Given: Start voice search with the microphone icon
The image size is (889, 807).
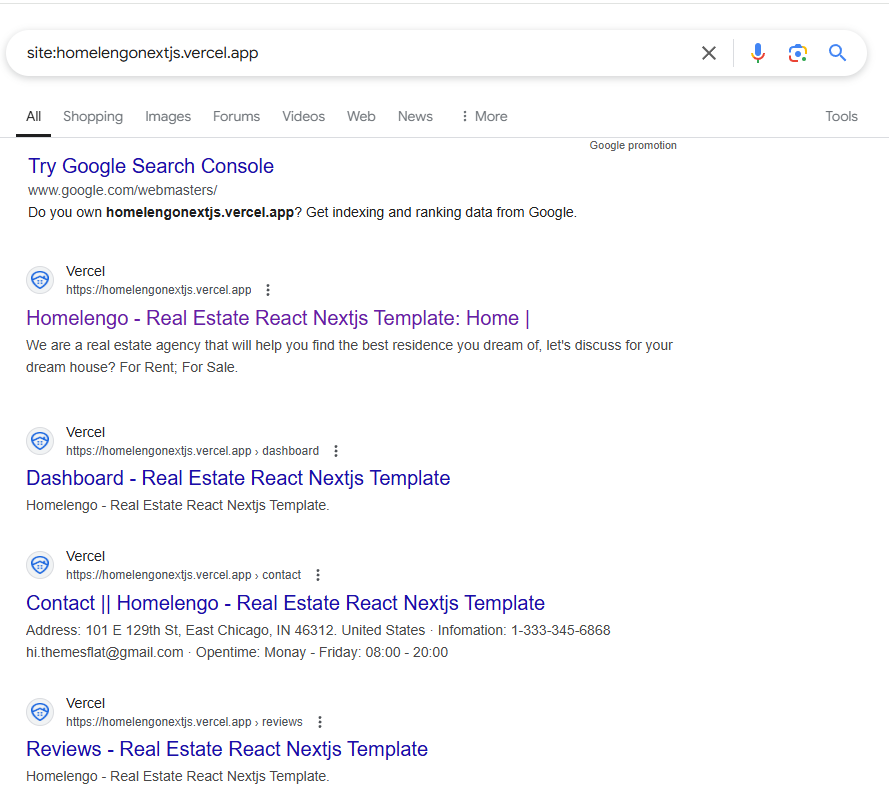Looking at the screenshot, I should pyautogui.click(x=758, y=53).
